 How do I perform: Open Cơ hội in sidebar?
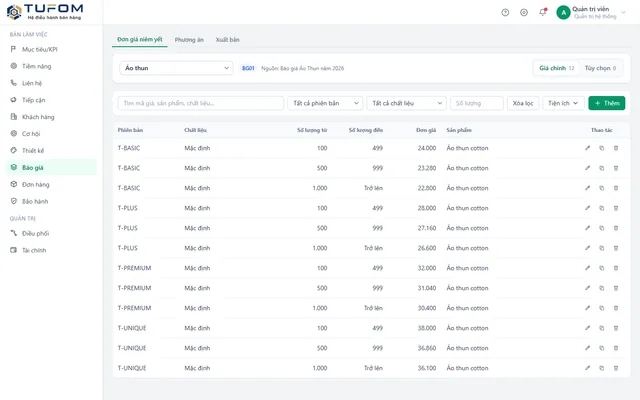pos(51,134)
